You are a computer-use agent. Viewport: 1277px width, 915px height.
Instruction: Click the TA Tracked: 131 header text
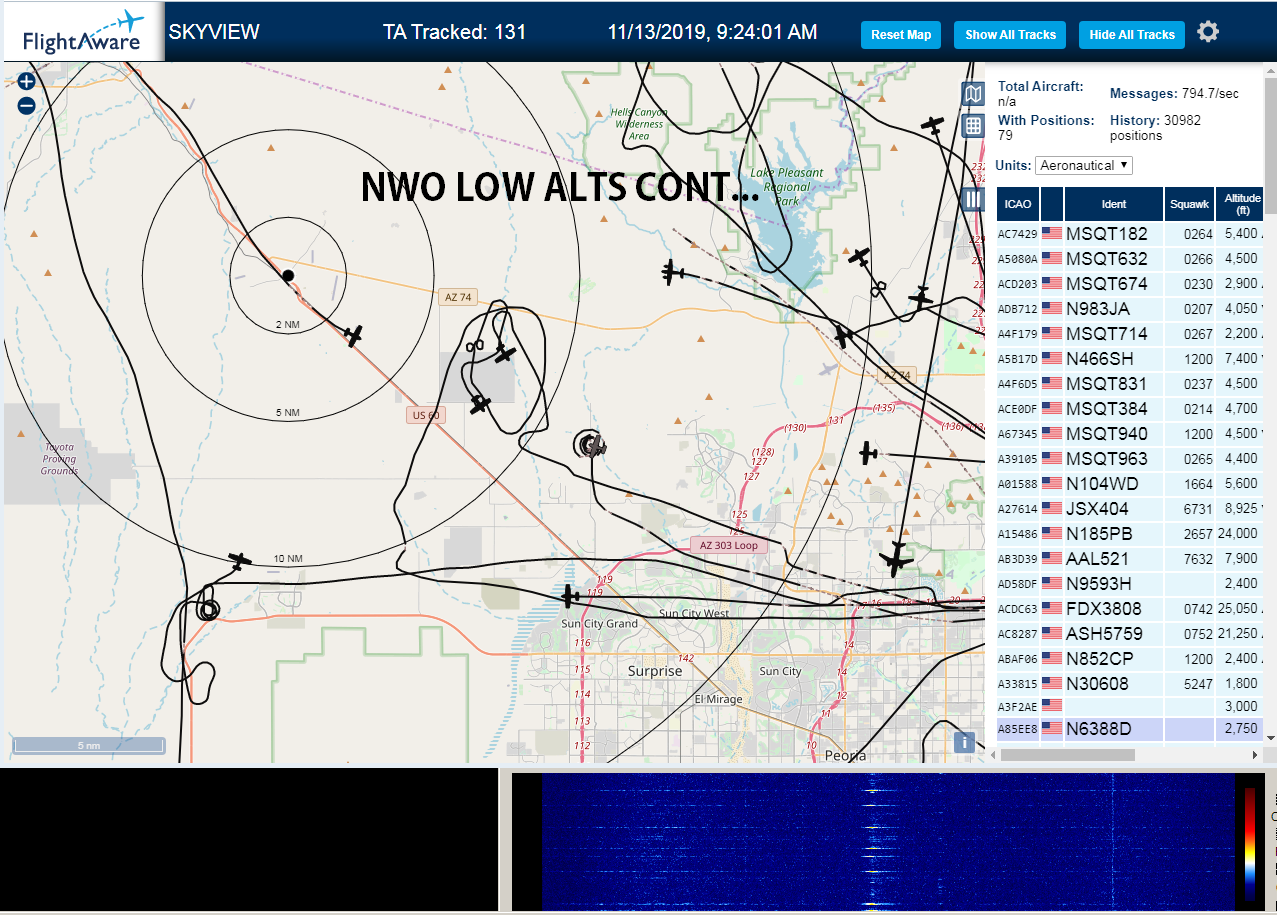[x=454, y=32]
